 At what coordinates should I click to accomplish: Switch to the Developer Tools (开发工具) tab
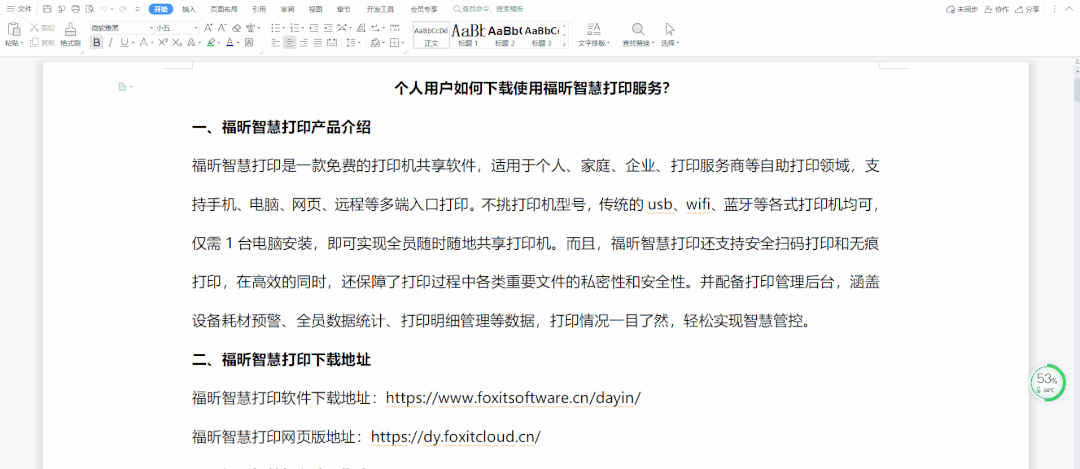380,9
